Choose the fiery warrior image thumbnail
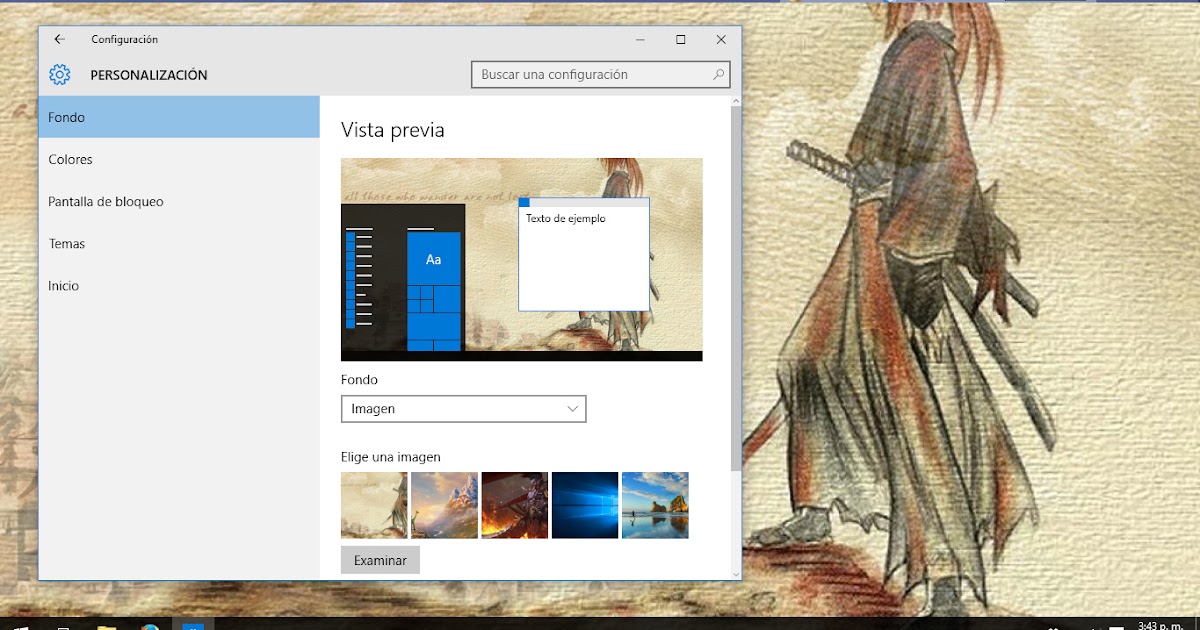 tap(514, 505)
